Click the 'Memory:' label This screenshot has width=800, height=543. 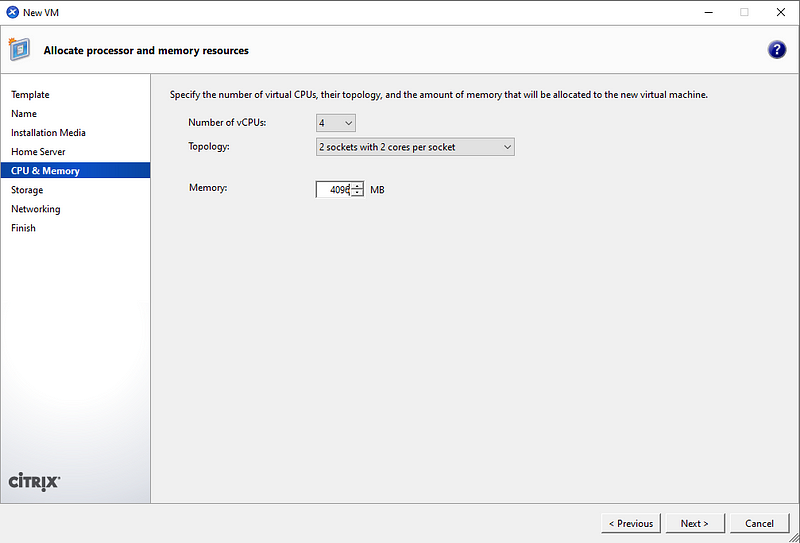(x=208, y=188)
